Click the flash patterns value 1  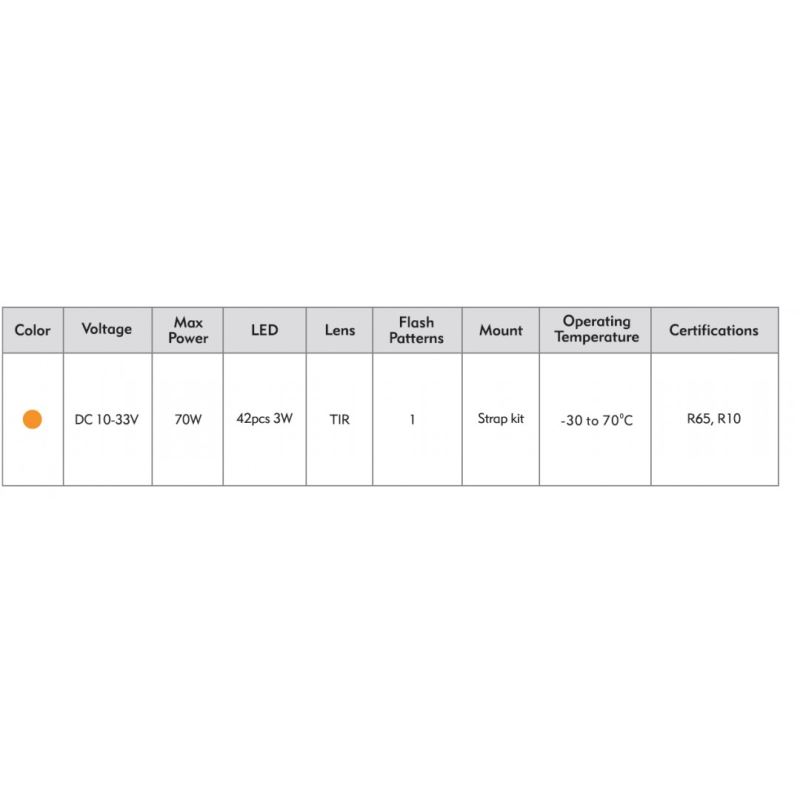[x=412, y=419]
